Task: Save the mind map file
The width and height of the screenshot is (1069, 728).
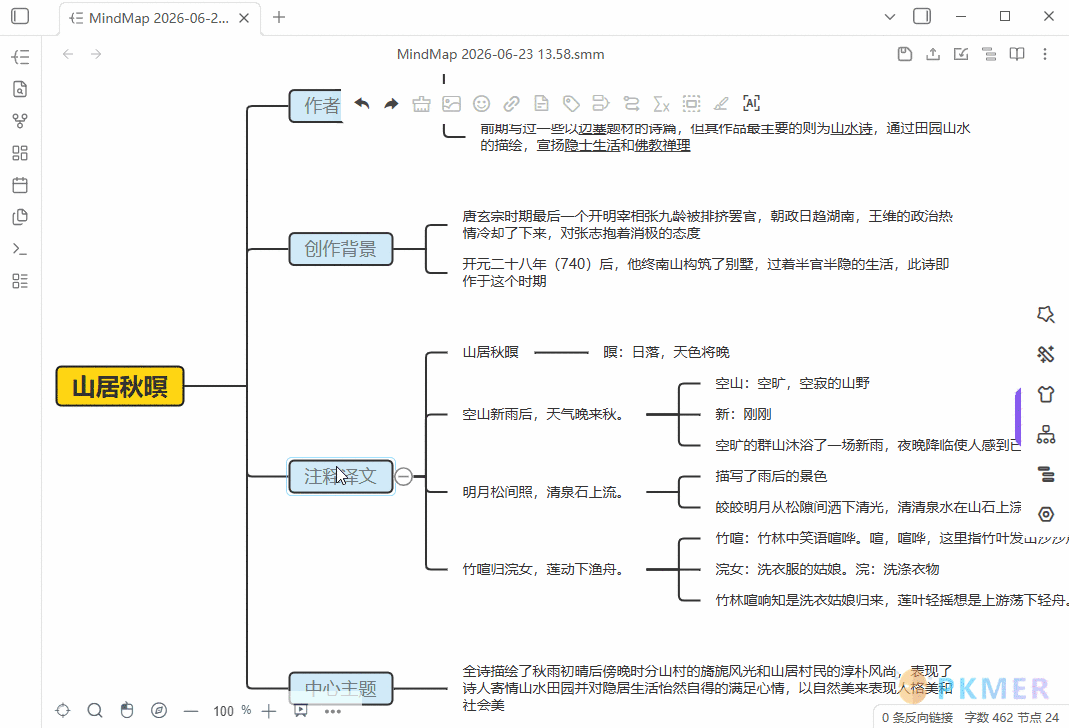Action: pos(905,54)
